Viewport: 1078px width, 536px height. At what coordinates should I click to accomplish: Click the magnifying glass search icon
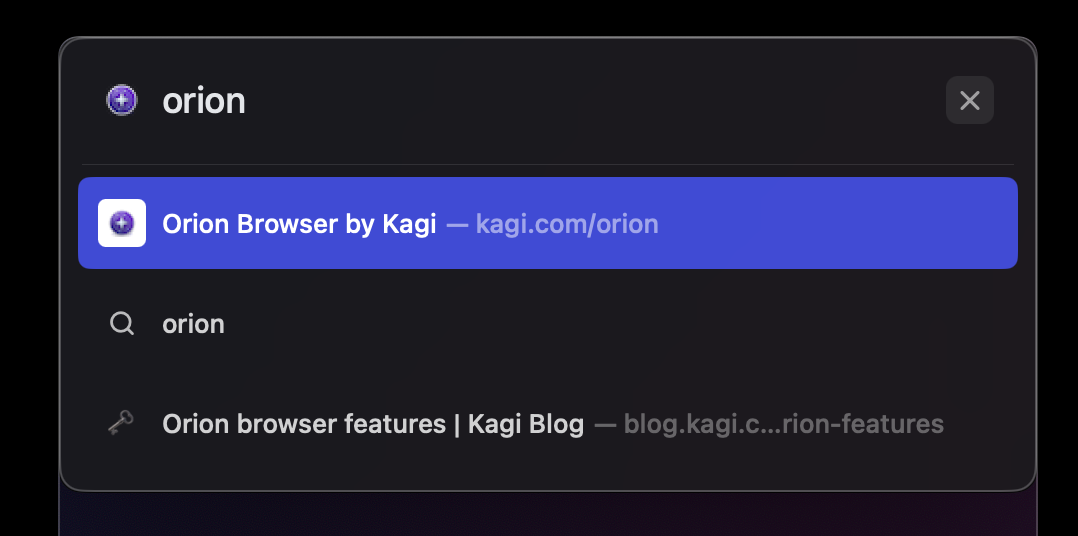122,324
